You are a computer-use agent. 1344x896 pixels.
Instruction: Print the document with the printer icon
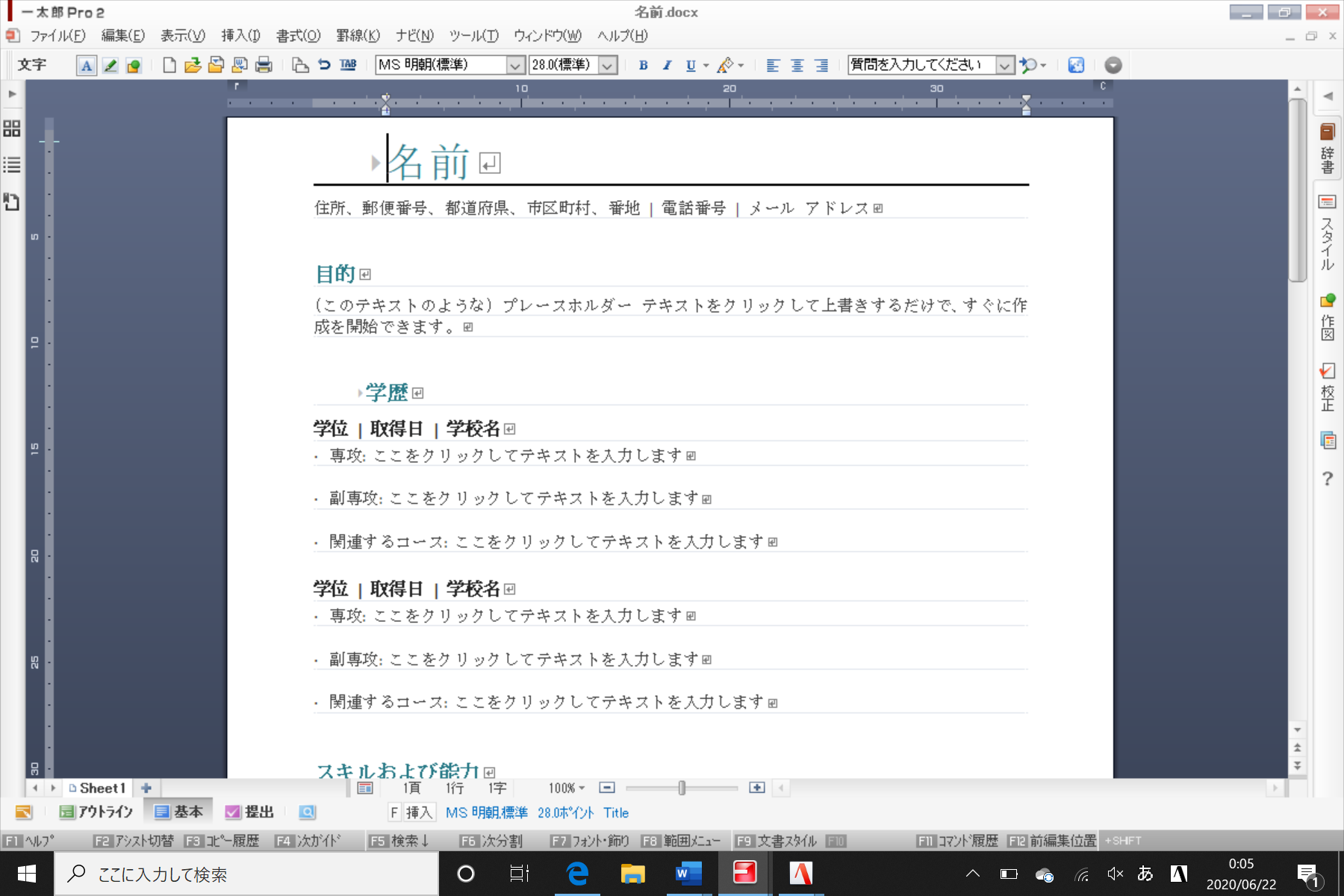click(264, 65)
